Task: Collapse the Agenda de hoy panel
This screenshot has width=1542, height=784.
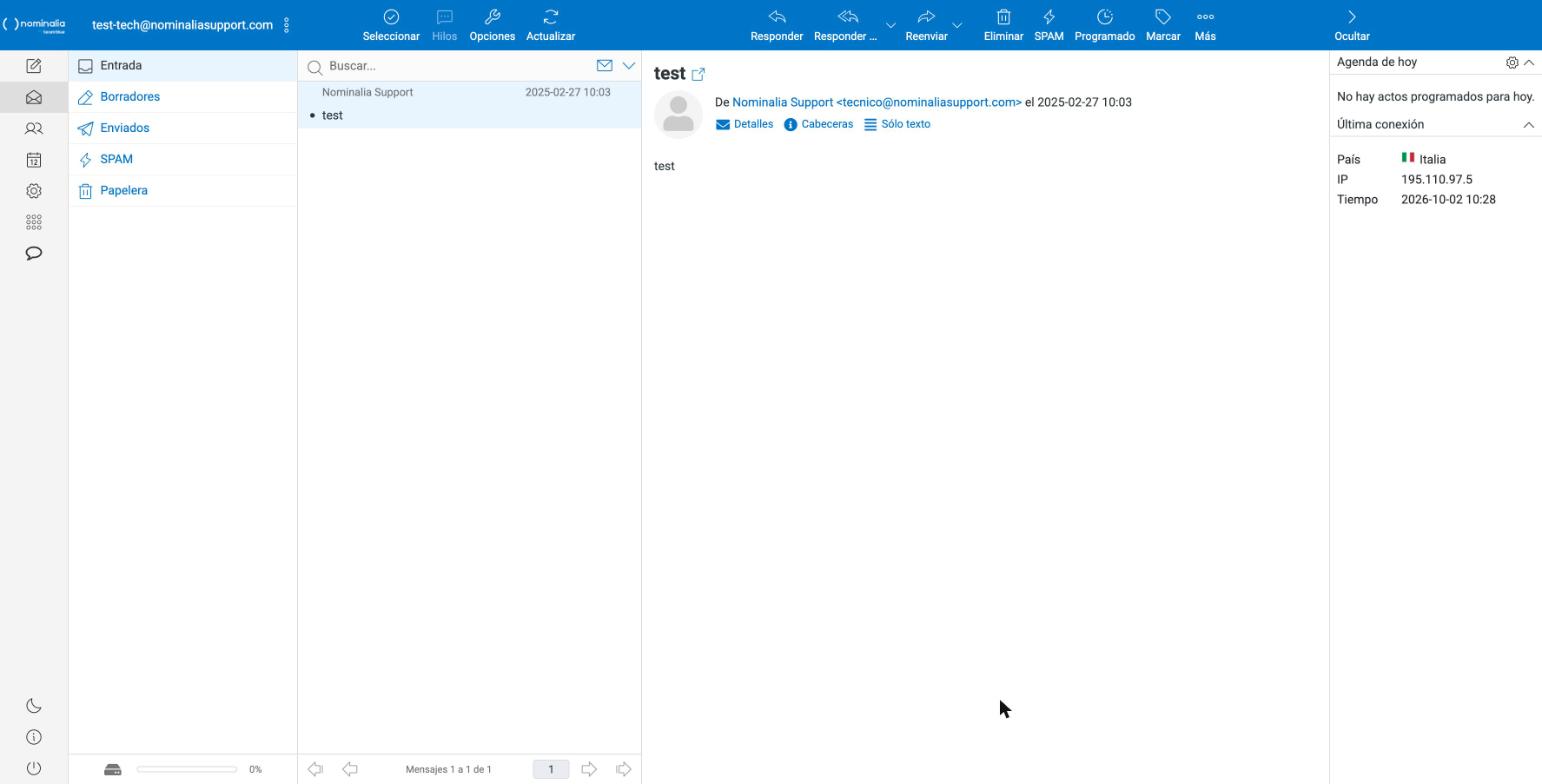Action: tap(1529, 62)
